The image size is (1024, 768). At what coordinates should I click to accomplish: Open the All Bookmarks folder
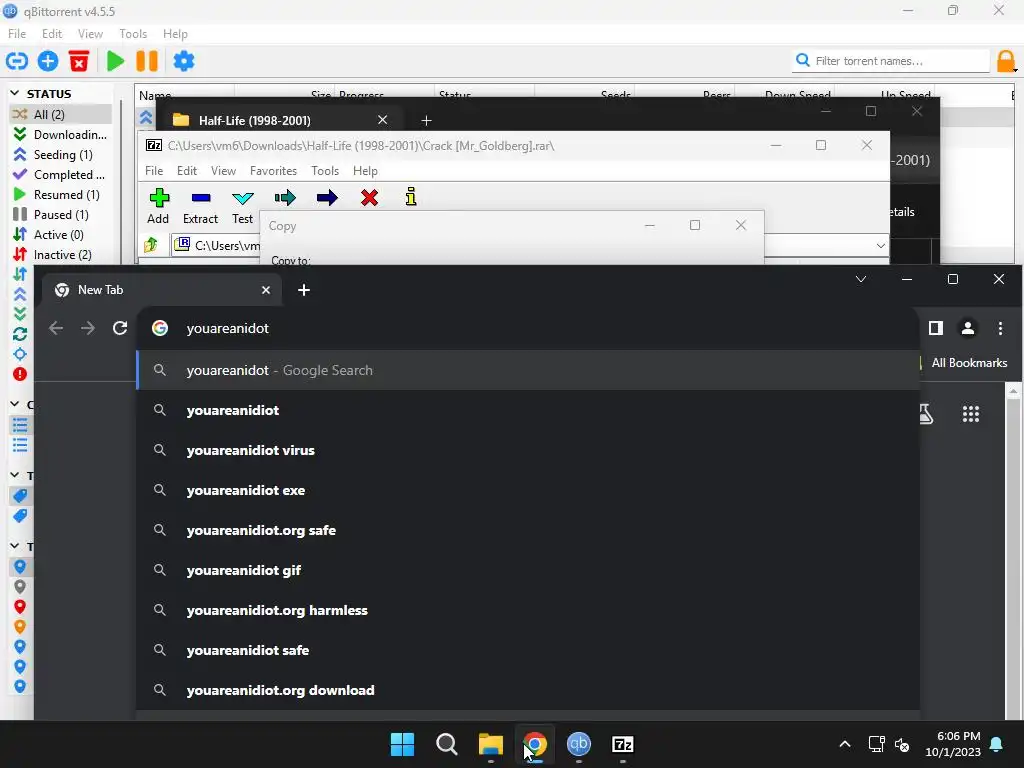pos(968,363)
